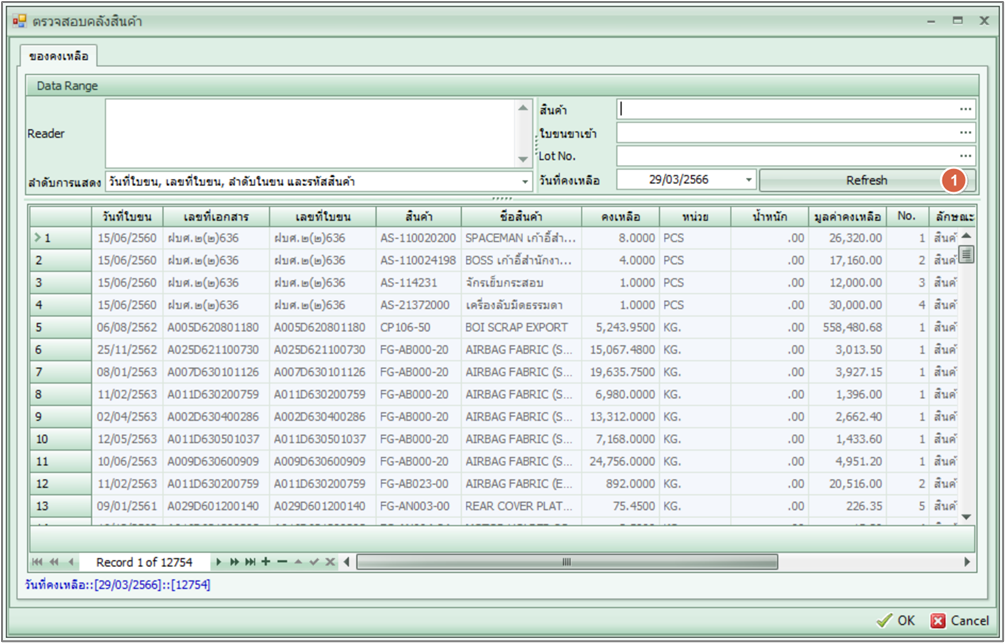1005x643 pixels.
Task: Add new record with plus icon
Action: [266, 562]
